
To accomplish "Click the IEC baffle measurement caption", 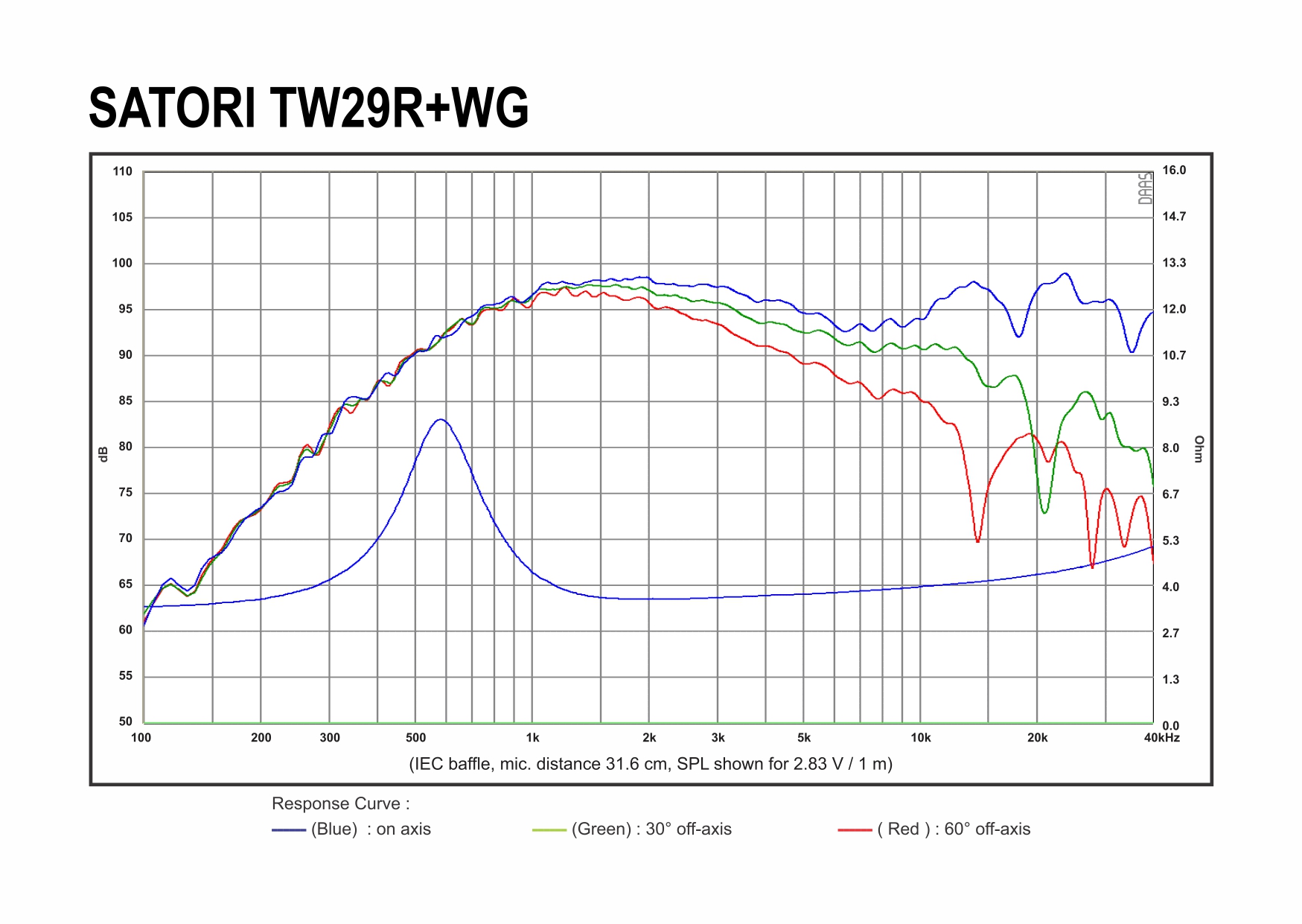I will click(x=651, y=764).
